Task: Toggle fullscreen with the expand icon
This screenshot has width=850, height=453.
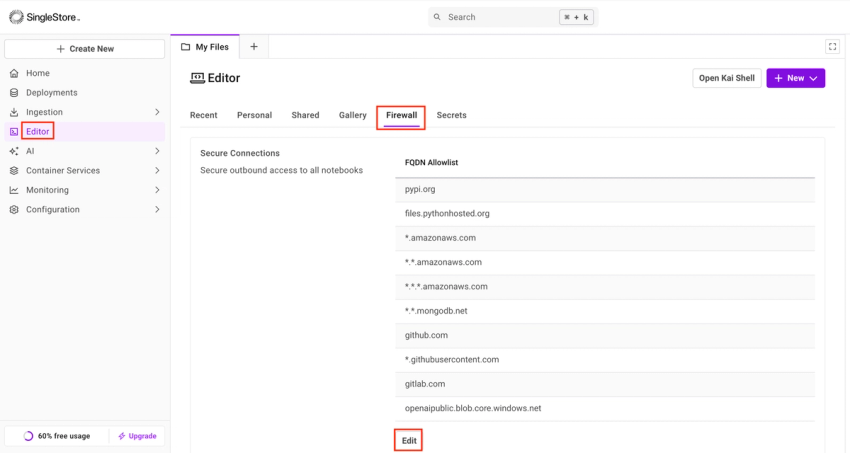Action: [833, 47]
